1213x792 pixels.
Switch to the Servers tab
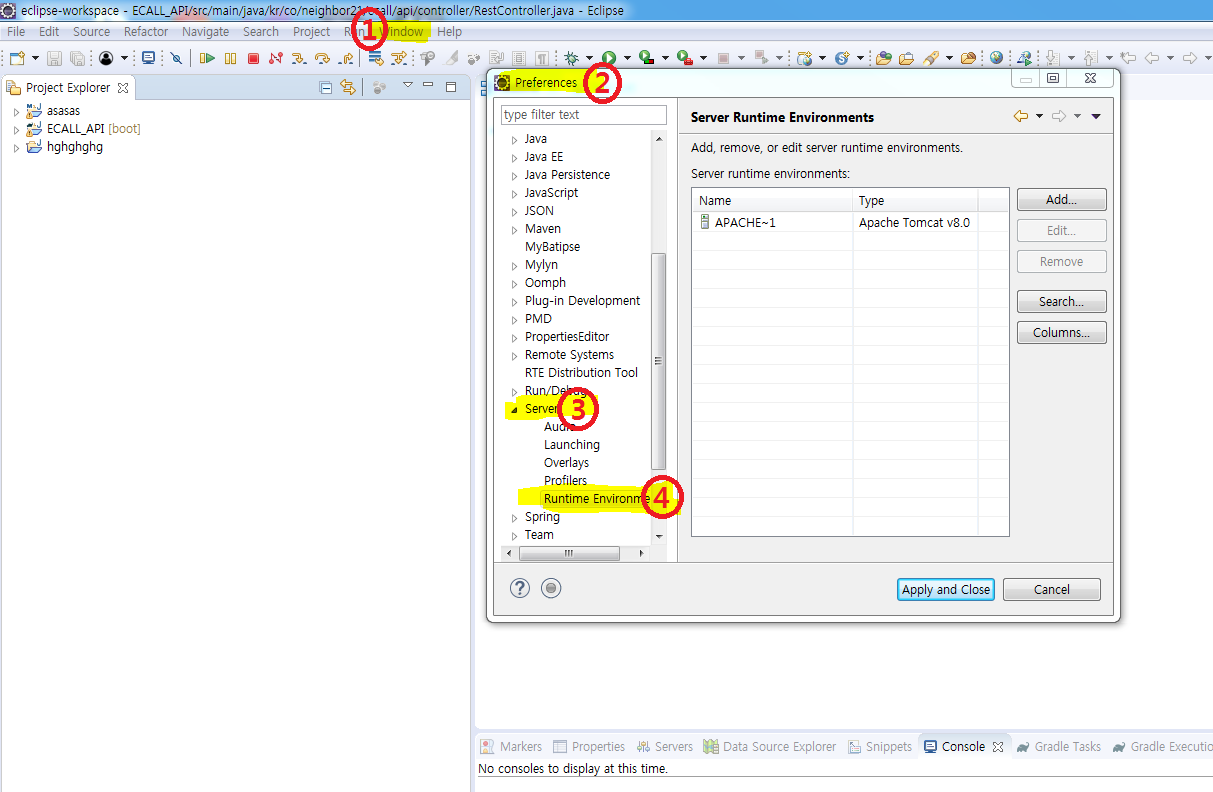664,746
